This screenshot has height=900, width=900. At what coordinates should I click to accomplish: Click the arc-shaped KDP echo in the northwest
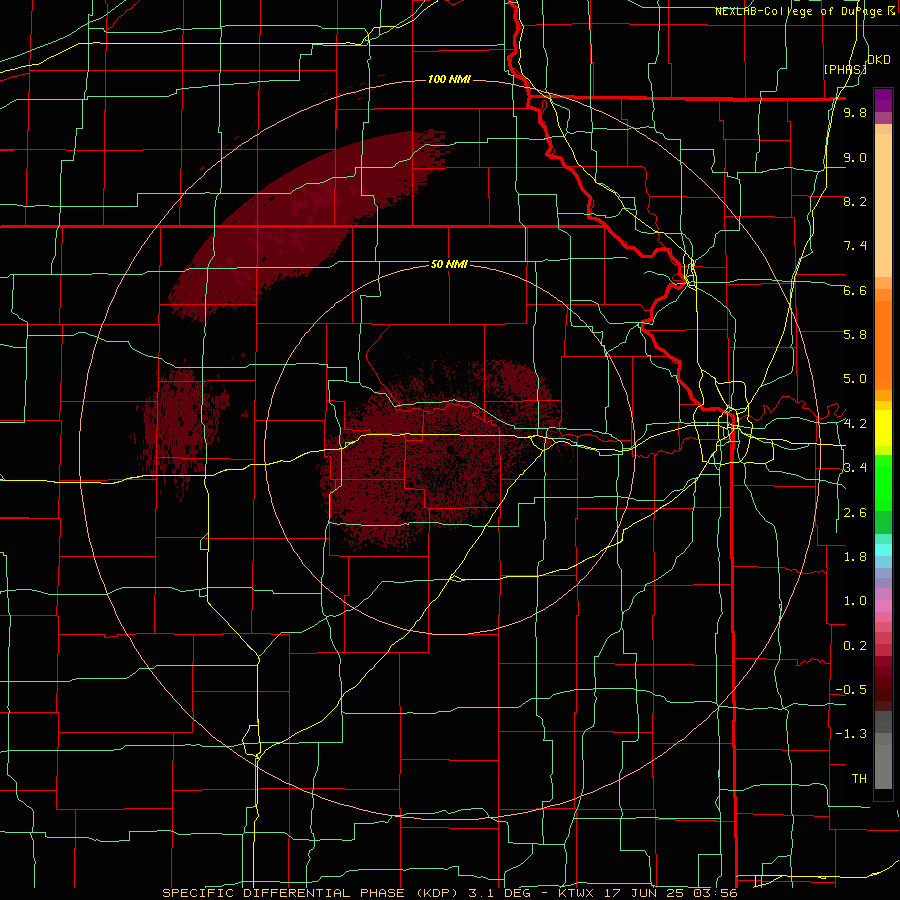[x=298, y=224]
